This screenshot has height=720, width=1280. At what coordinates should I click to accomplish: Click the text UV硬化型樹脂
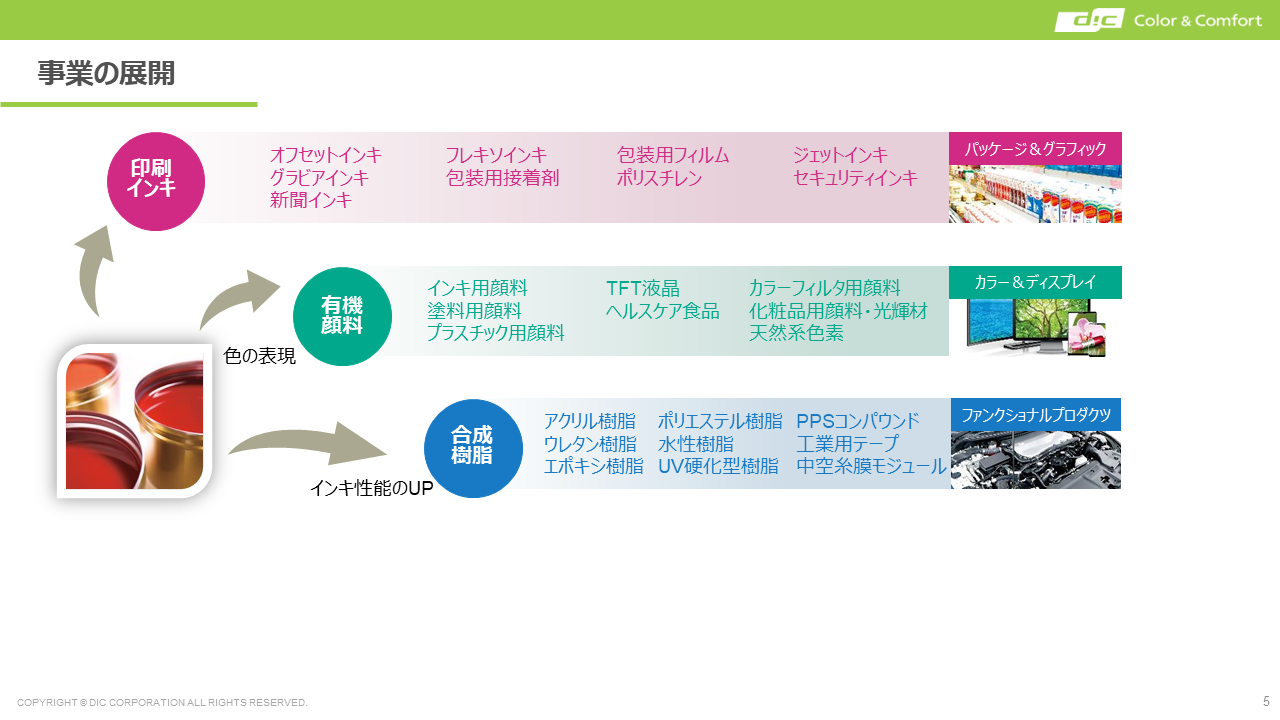[718, 466]
